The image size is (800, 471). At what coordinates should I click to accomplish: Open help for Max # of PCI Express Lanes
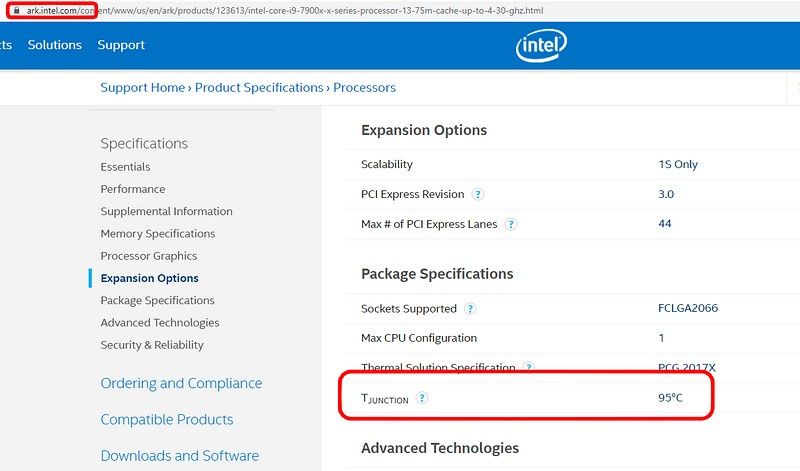tap(510, 224)
